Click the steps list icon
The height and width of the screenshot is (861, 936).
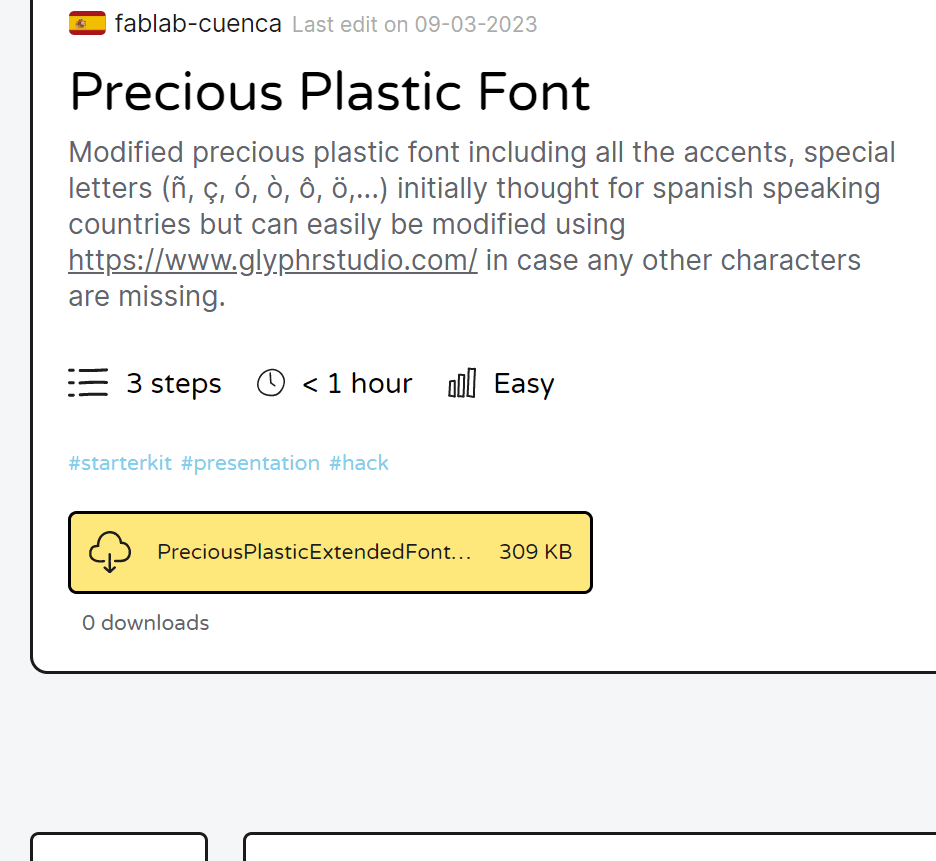(88, 383)
